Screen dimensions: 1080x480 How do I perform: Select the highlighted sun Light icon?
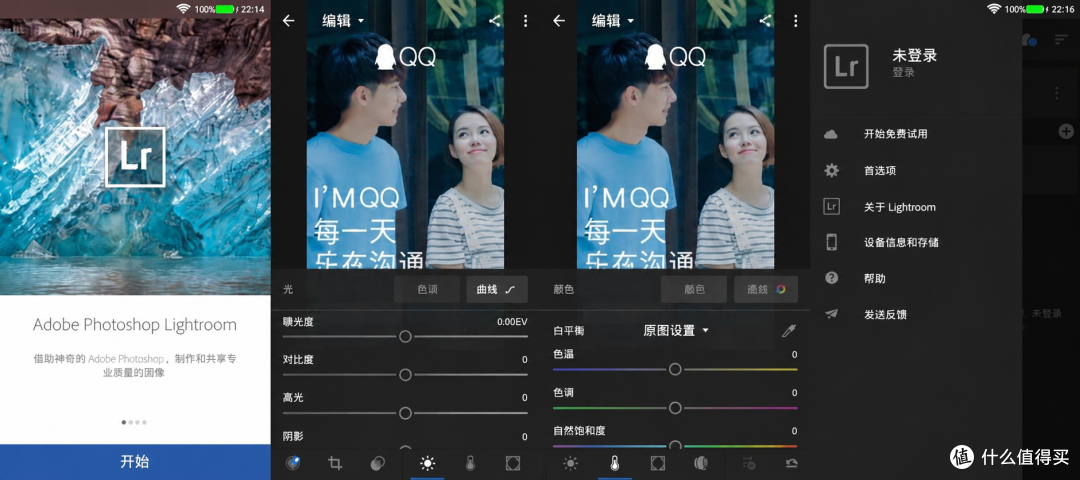pos(428,463)
